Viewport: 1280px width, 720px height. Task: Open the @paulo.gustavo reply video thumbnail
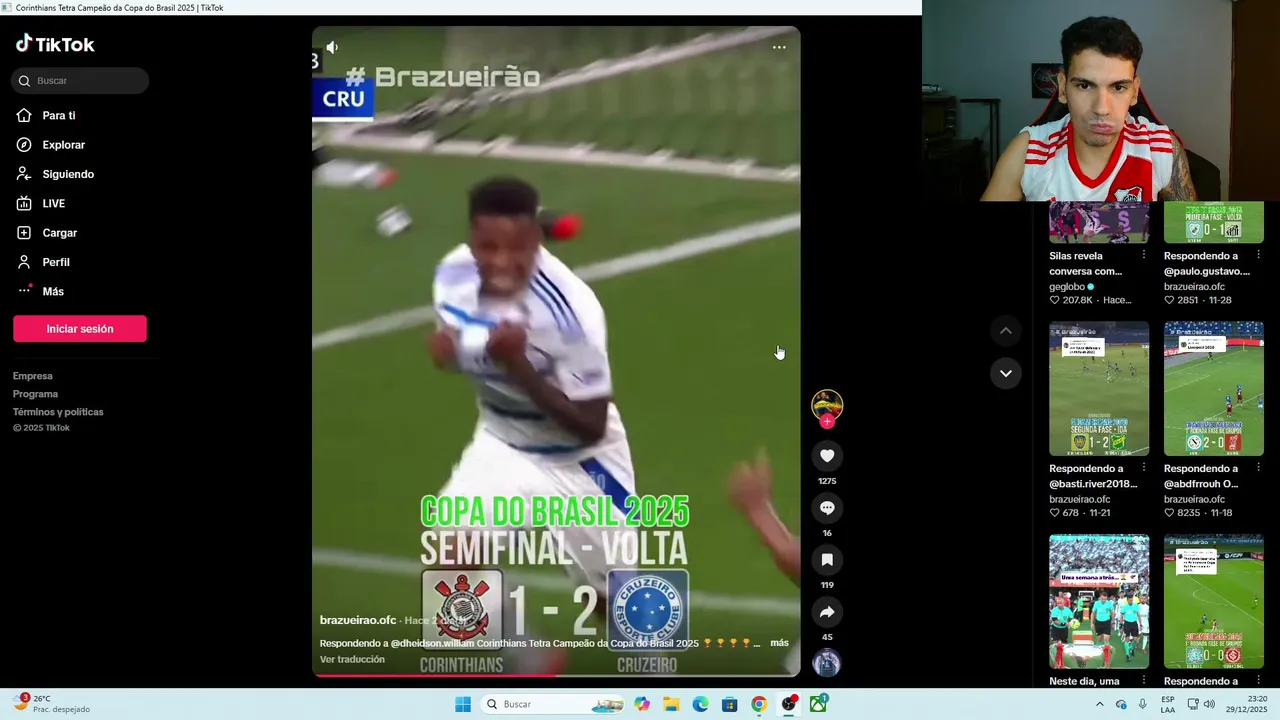1214,222
